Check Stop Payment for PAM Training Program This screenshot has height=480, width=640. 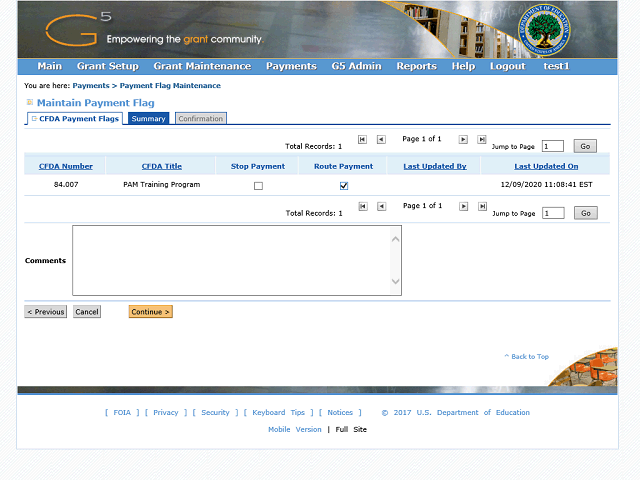(x=258, y=186)
